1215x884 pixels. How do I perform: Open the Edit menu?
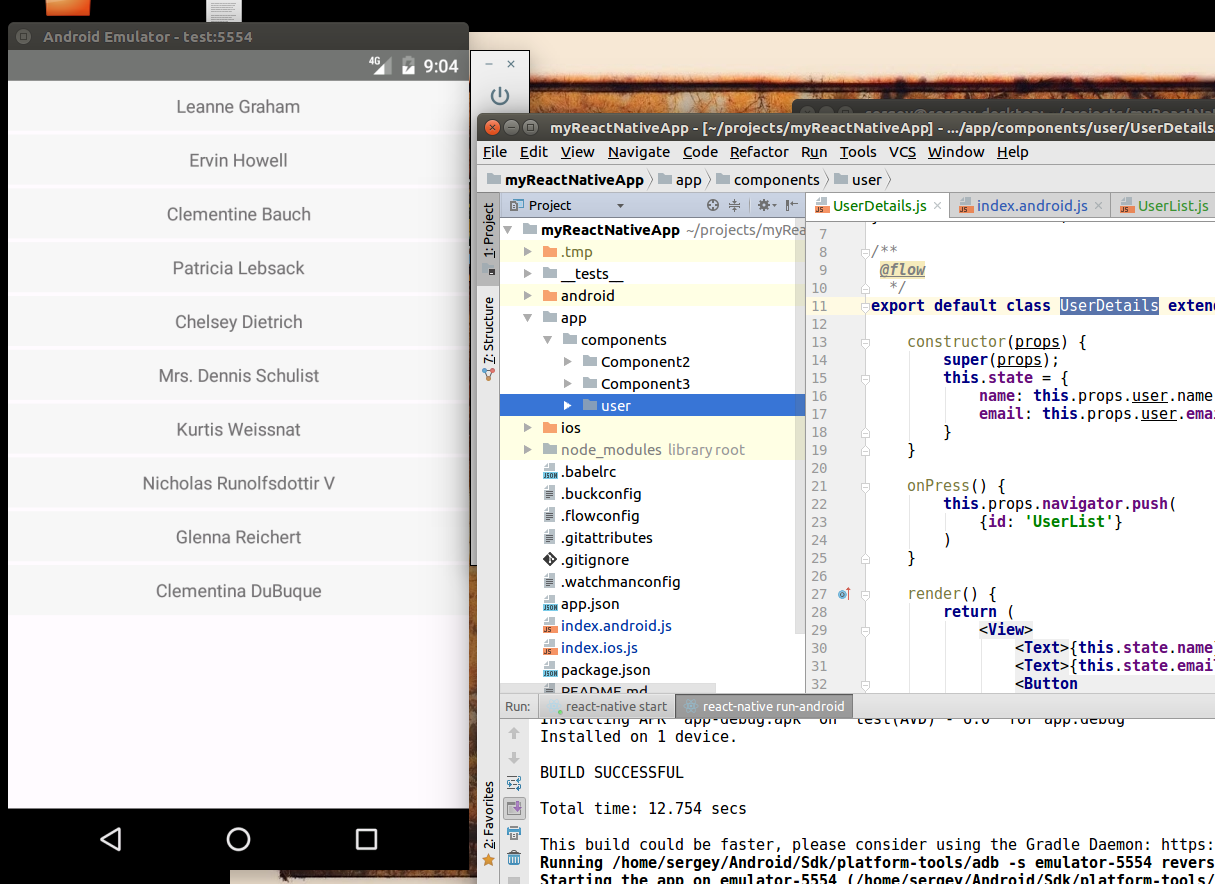(533, 152)
